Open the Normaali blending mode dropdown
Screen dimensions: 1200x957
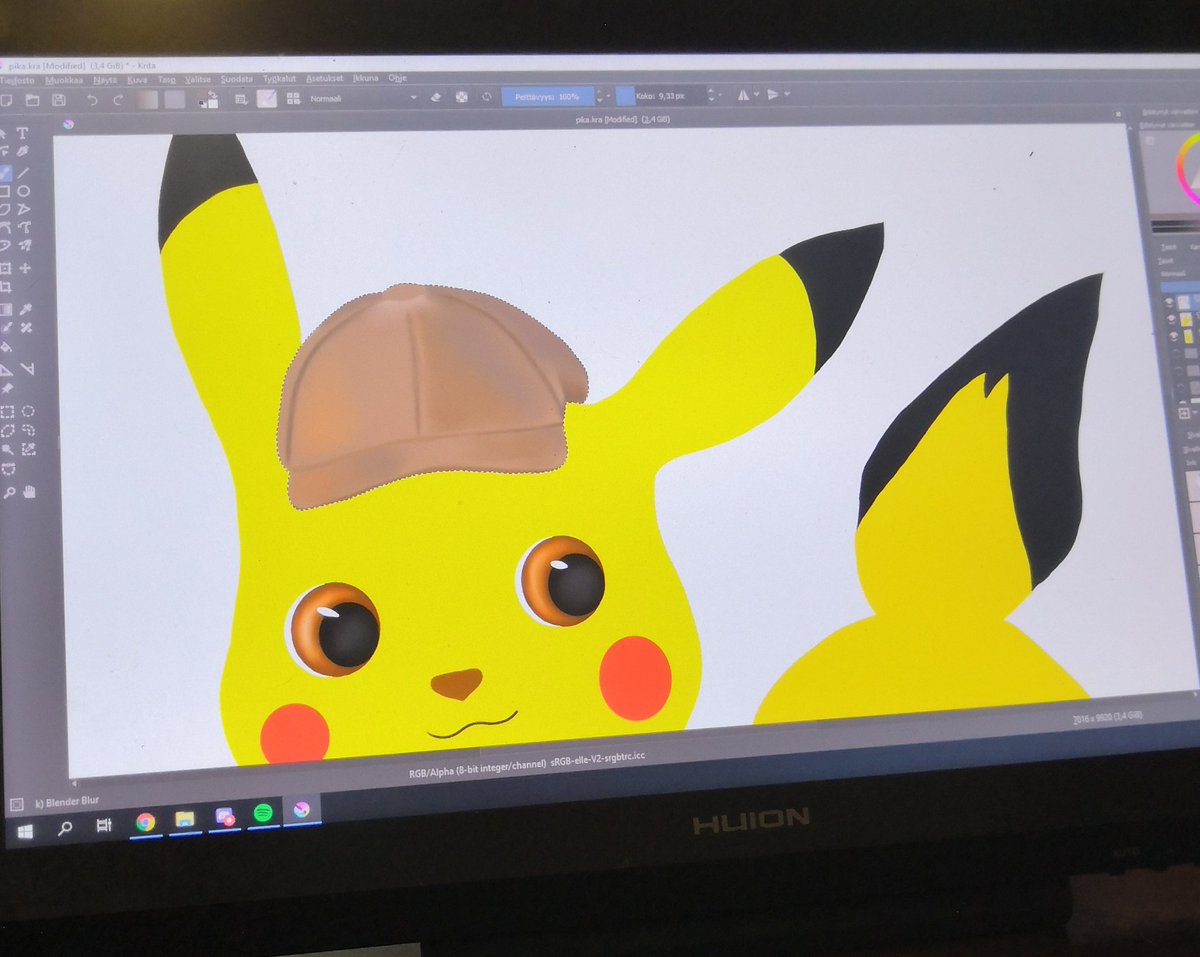coord(363,98)
